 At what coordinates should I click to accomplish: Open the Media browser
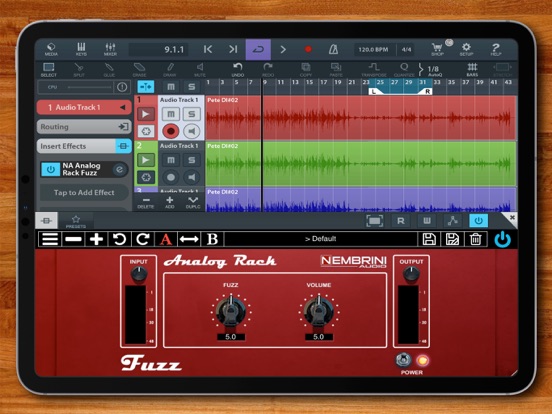coord(51,49)
